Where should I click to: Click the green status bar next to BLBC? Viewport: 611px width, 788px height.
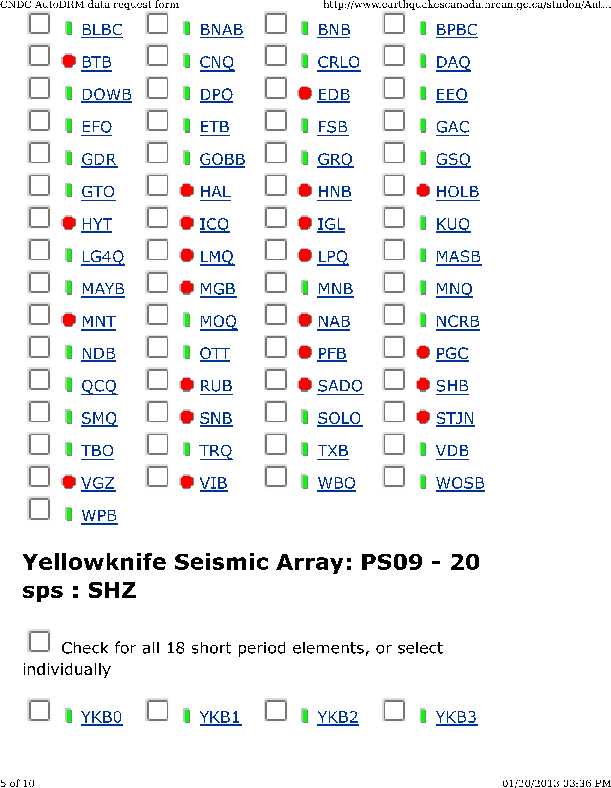69,29
